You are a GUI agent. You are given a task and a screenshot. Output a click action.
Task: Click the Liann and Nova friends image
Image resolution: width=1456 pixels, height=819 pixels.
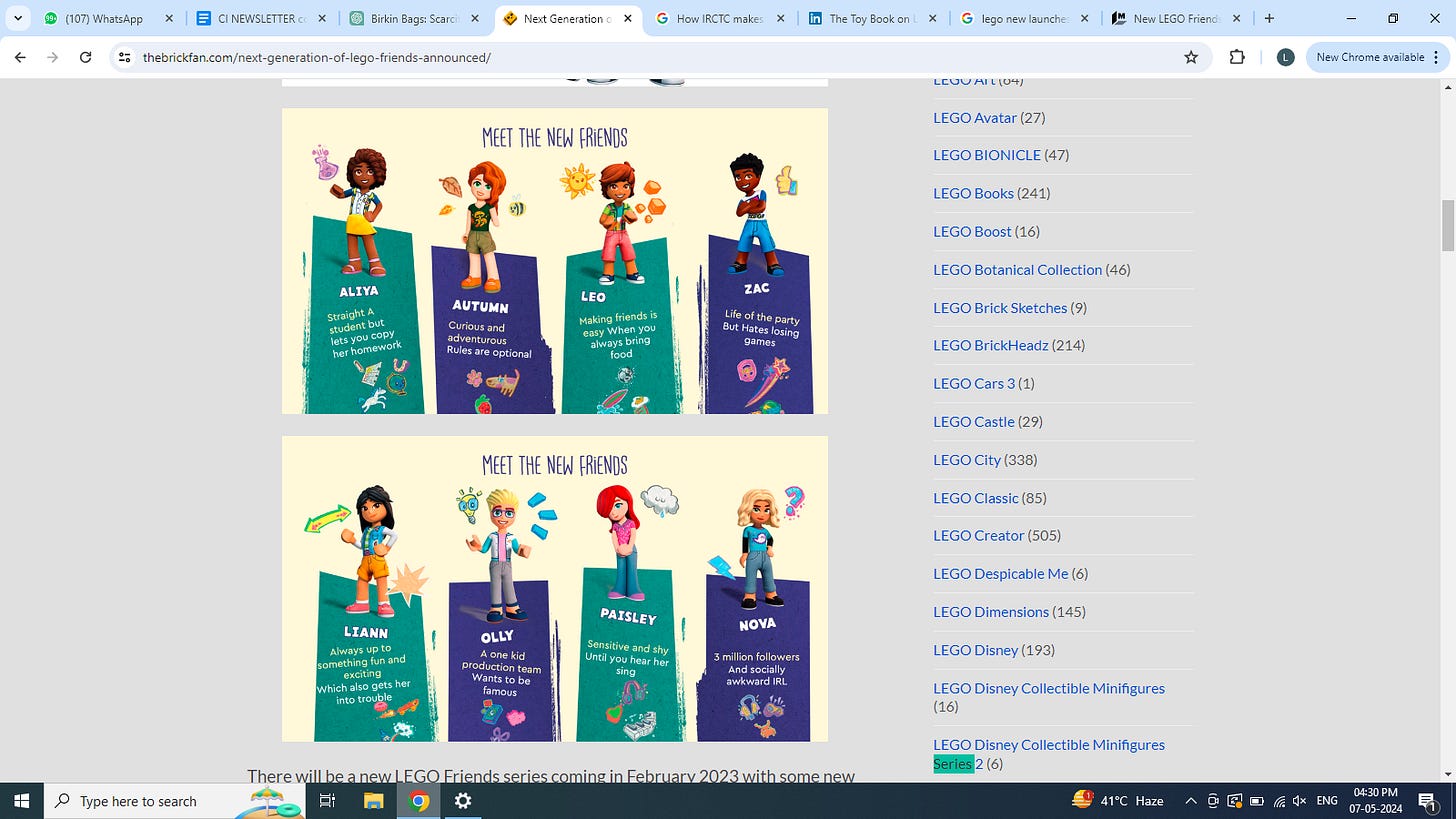[555, 589]
